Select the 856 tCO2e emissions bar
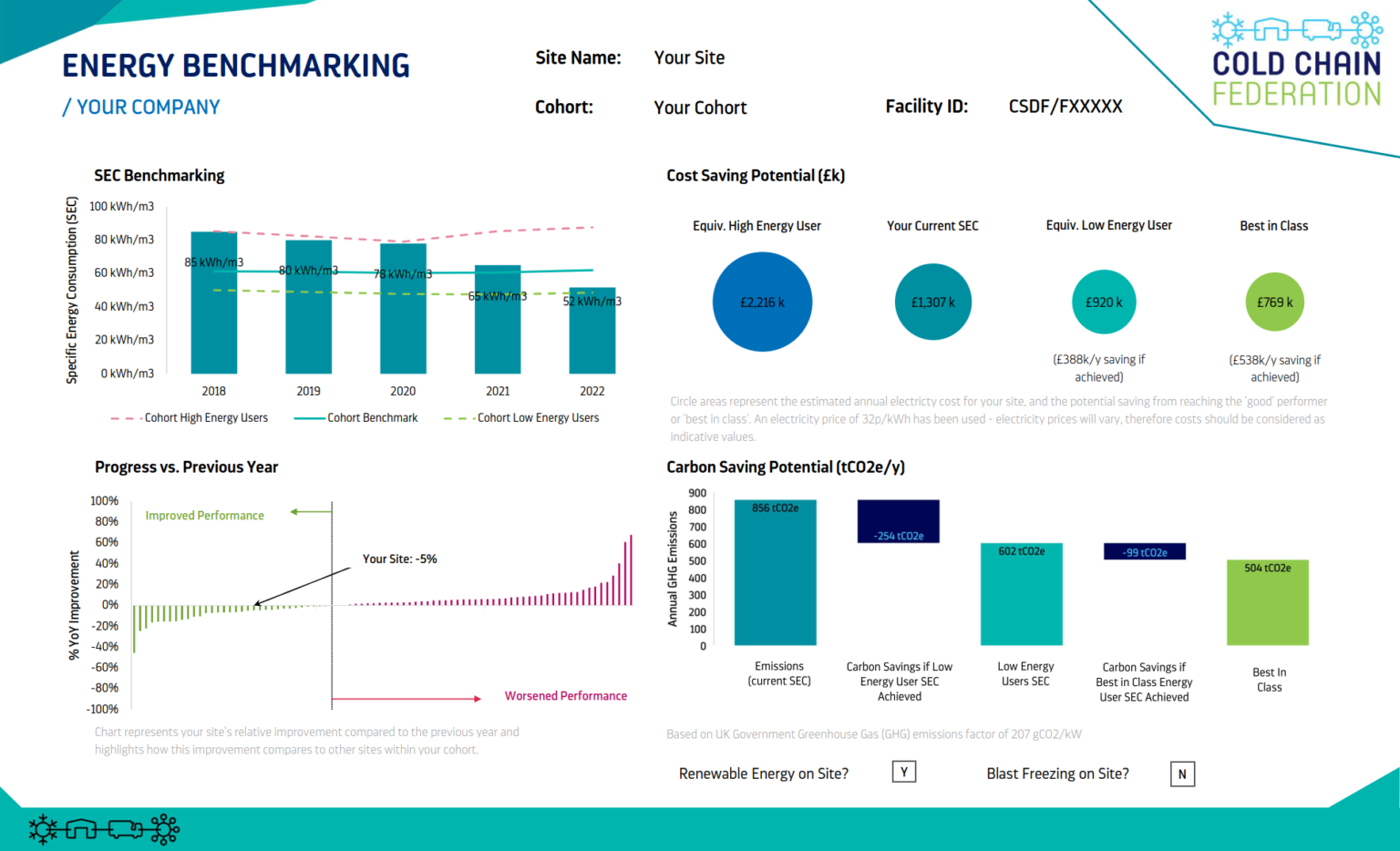 coord(775,574)
